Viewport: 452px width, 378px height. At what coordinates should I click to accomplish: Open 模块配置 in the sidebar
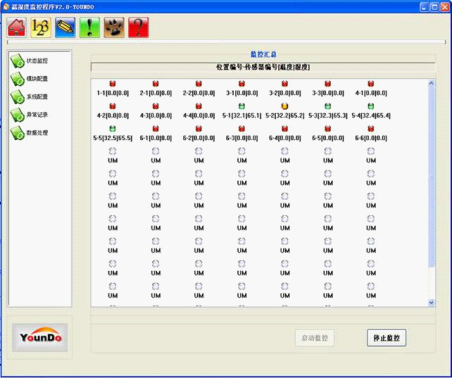coord(29,79)
